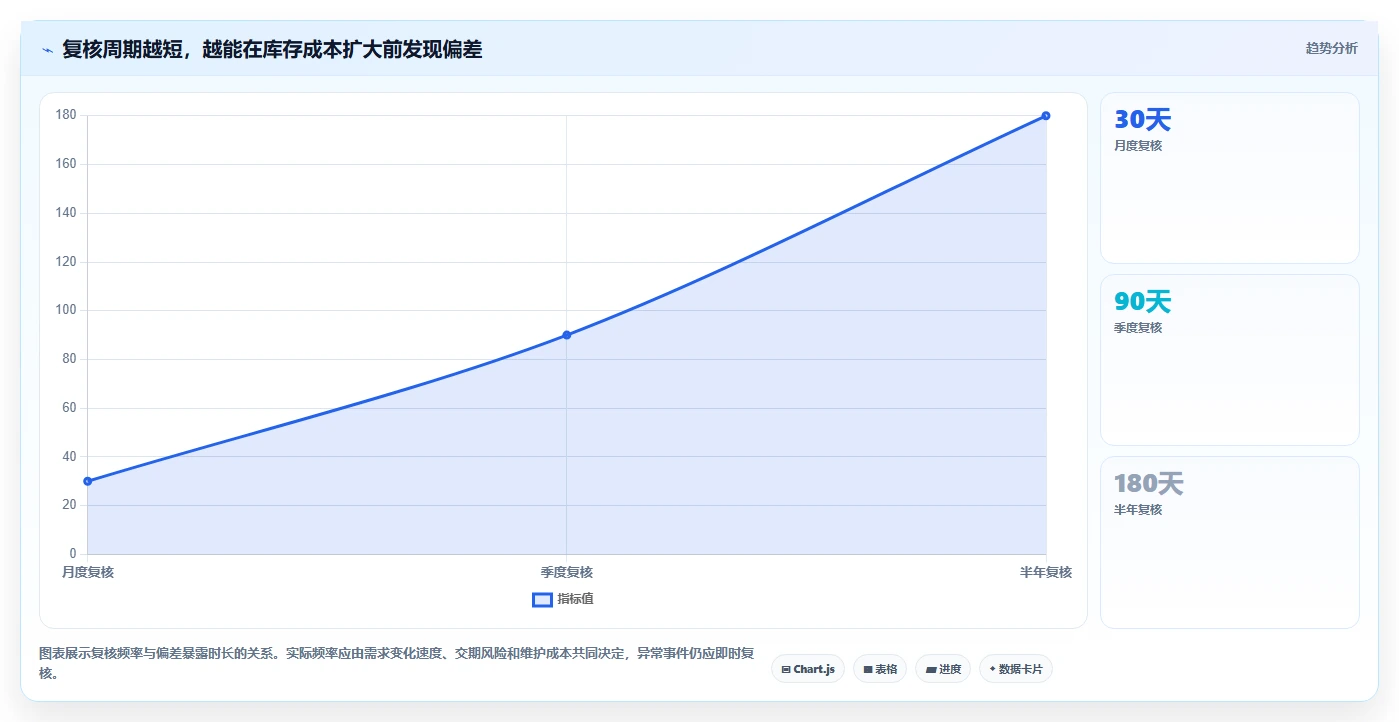Click the 60 y-axis value
This screenshot has width=1399, height=722.
[69, 408]
